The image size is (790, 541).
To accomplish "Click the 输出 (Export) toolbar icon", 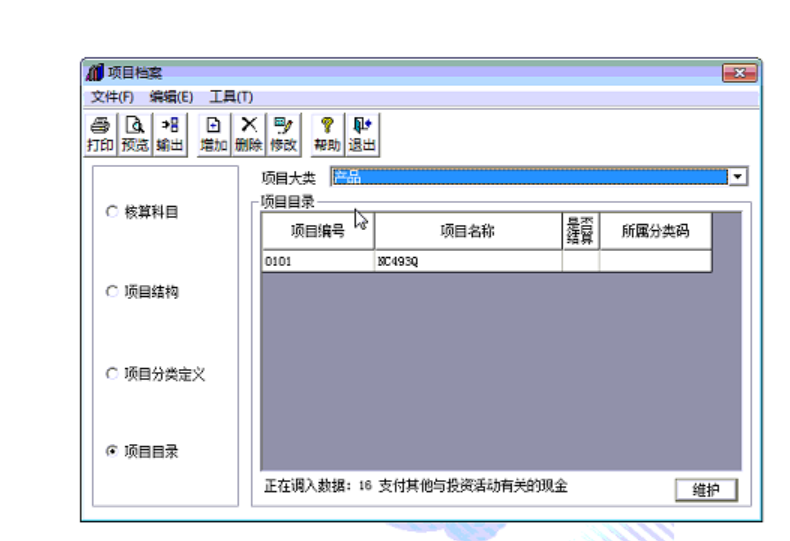I will tap(170, 134).
